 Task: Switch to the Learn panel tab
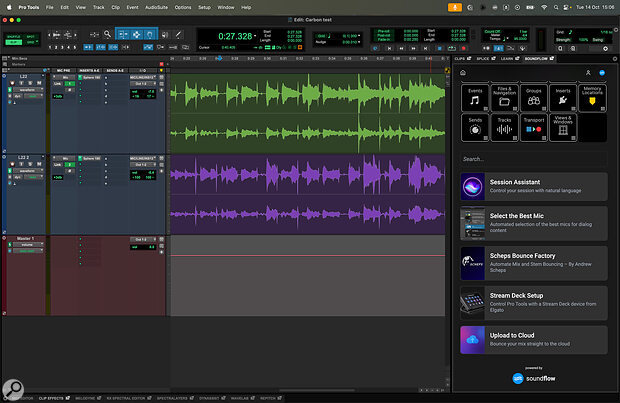click(x=510, y=59)
